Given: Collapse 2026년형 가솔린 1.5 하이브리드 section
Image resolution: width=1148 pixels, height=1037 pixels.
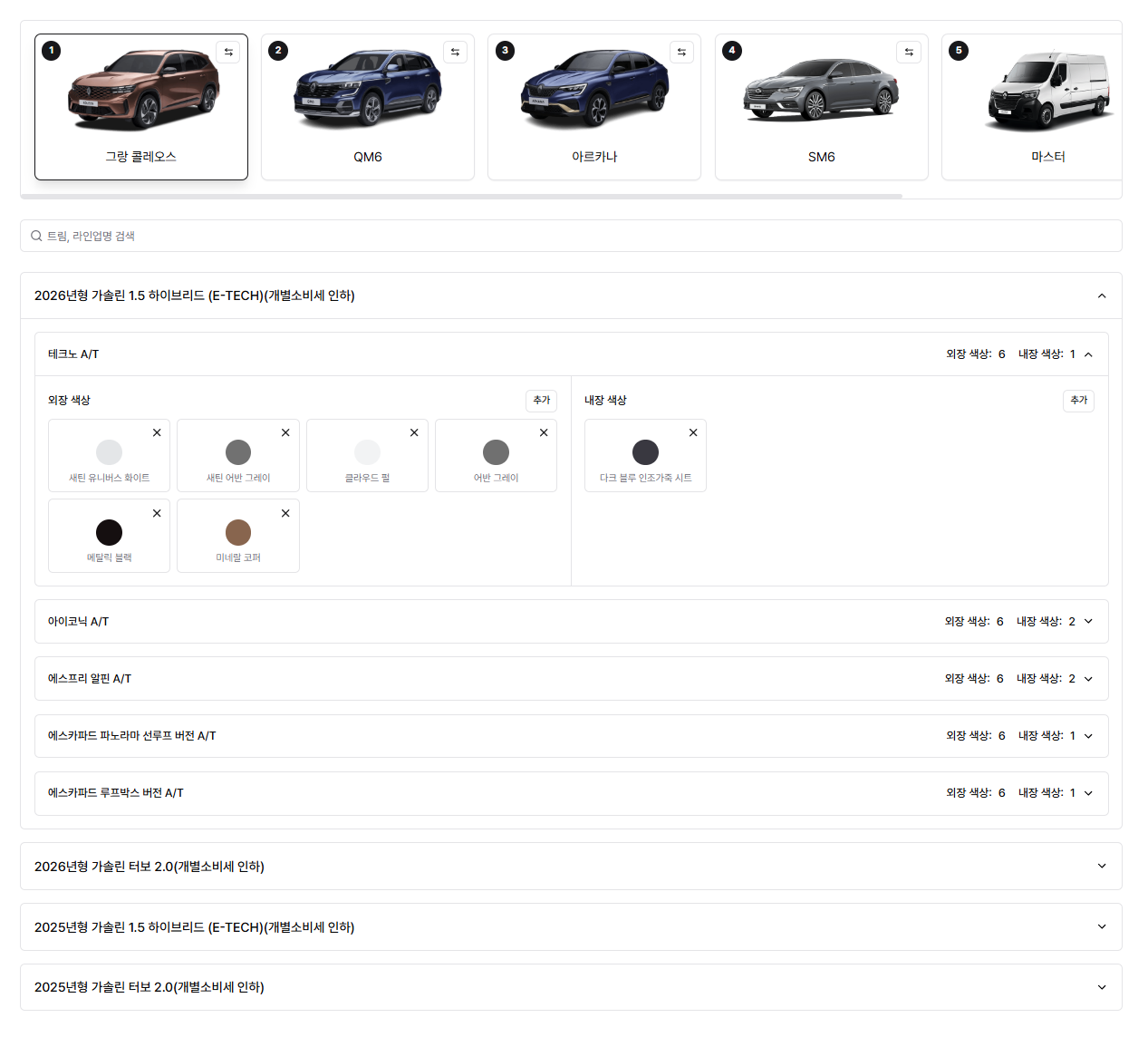Looking at the screenshot, I should tap(1102, 296).
